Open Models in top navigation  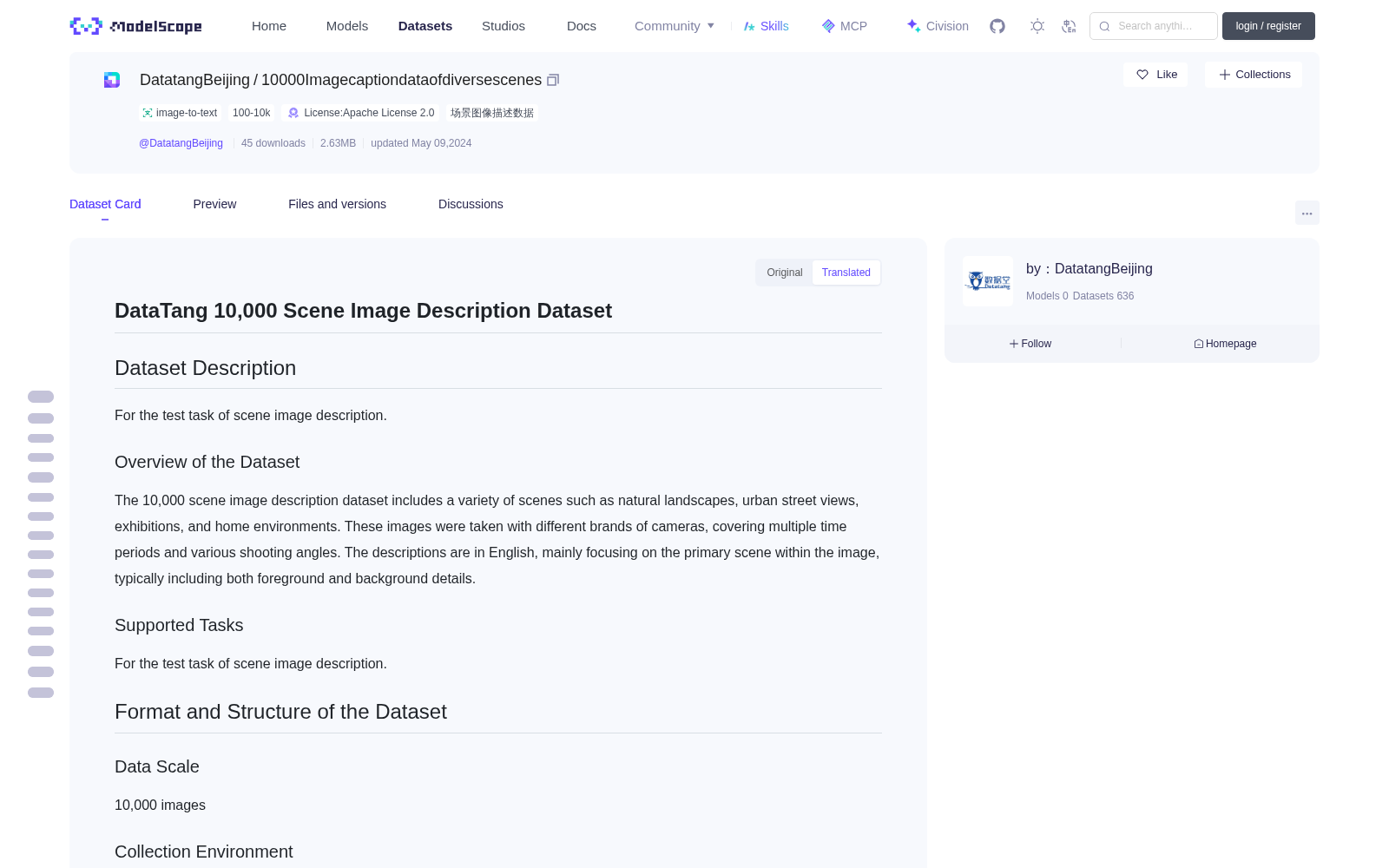pyautogui.click(x=347, y=26)
